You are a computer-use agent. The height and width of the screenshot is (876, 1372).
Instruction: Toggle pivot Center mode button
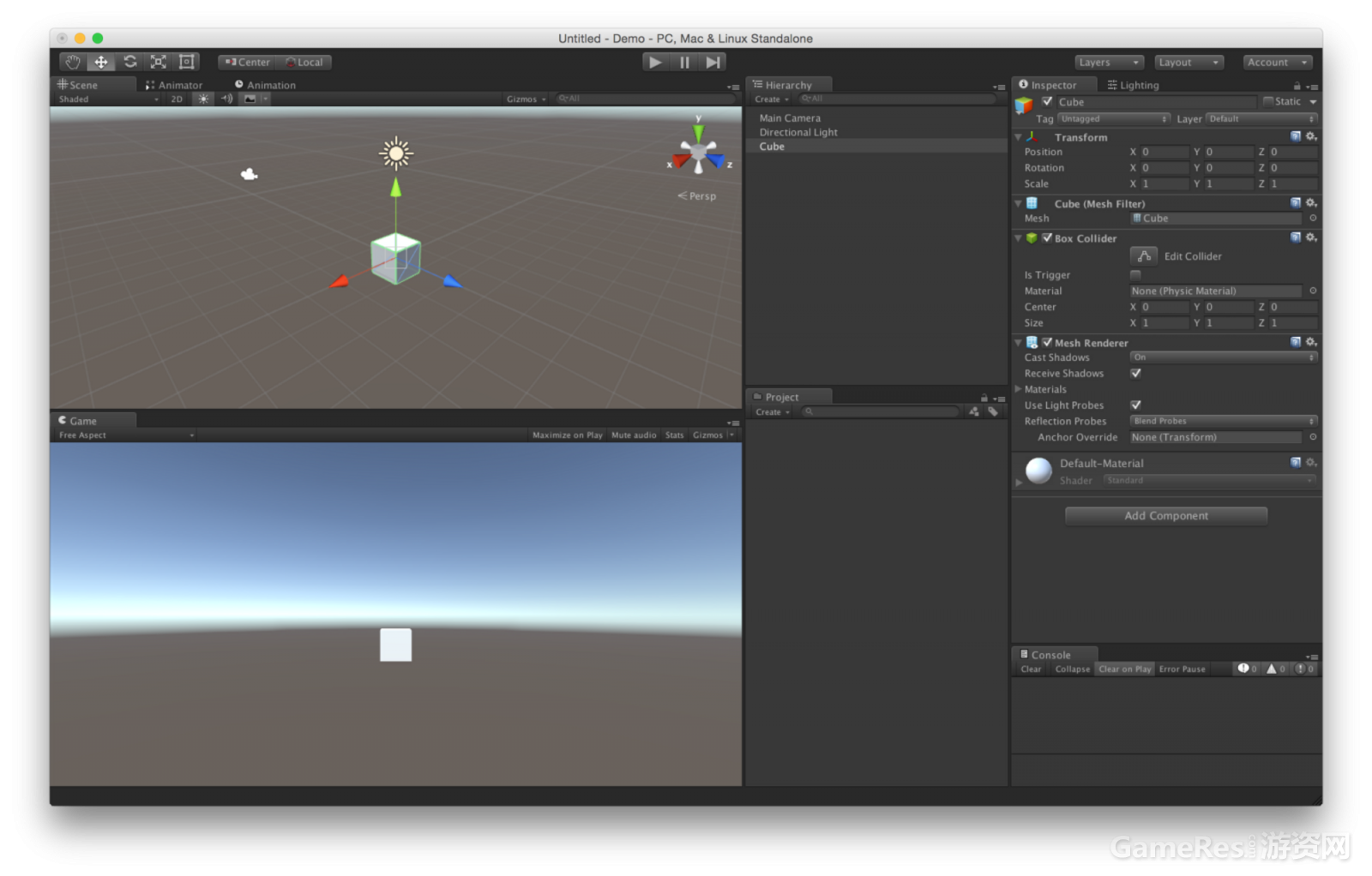coord(247,62)
